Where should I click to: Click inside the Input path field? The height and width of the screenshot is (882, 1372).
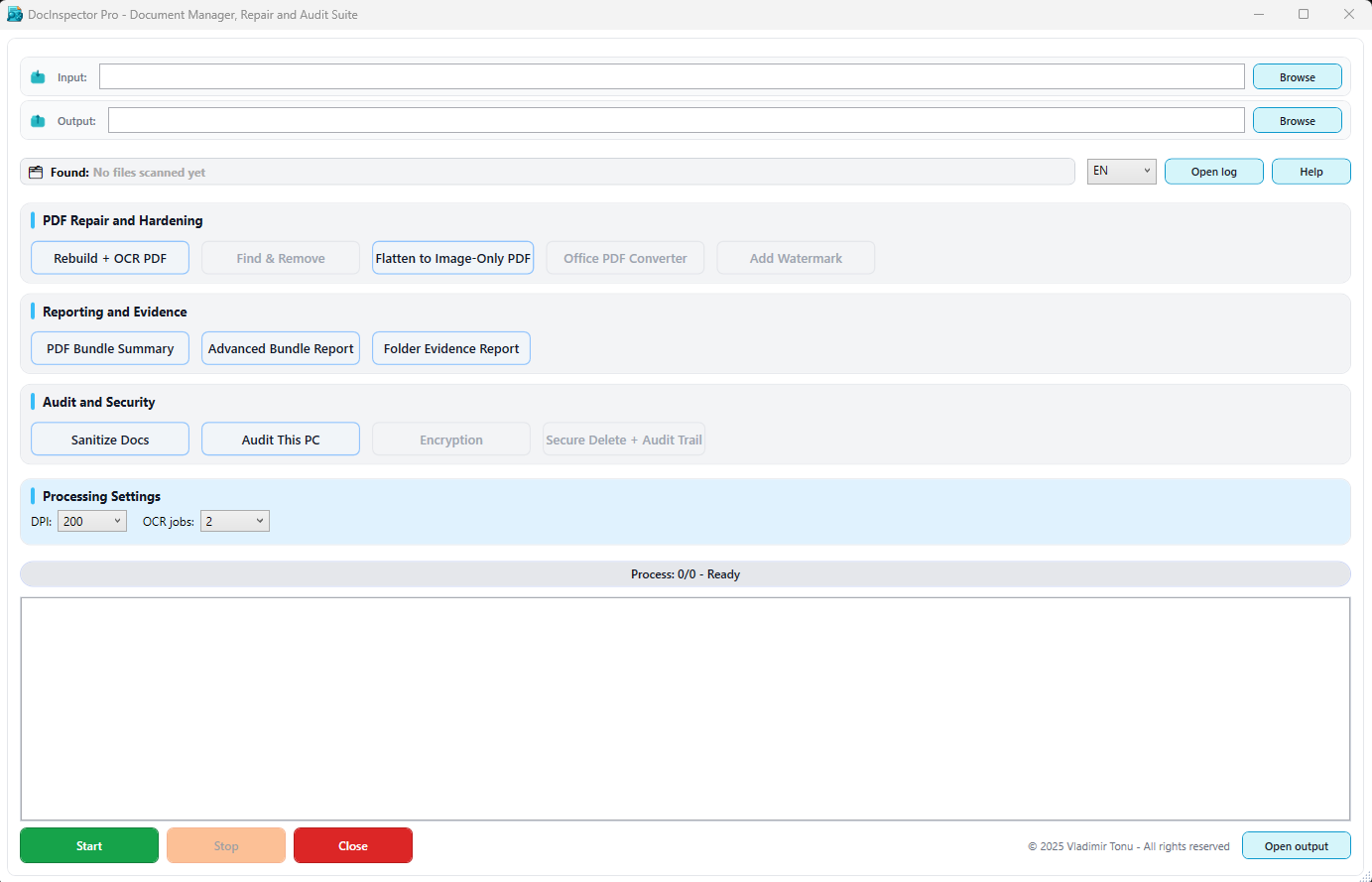point(671,76)
